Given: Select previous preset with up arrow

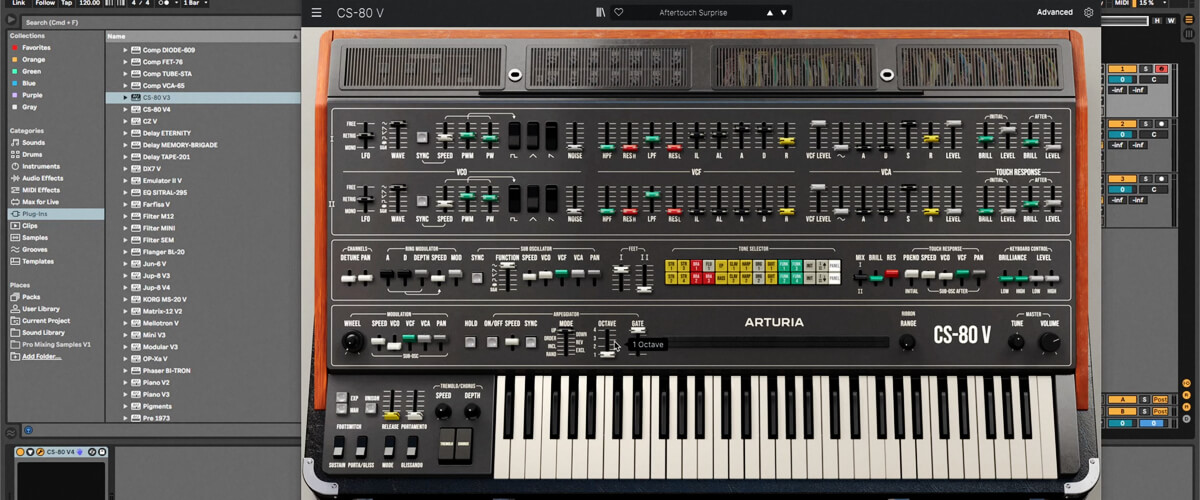Looking at the screenshot, I should pos(769,13).
